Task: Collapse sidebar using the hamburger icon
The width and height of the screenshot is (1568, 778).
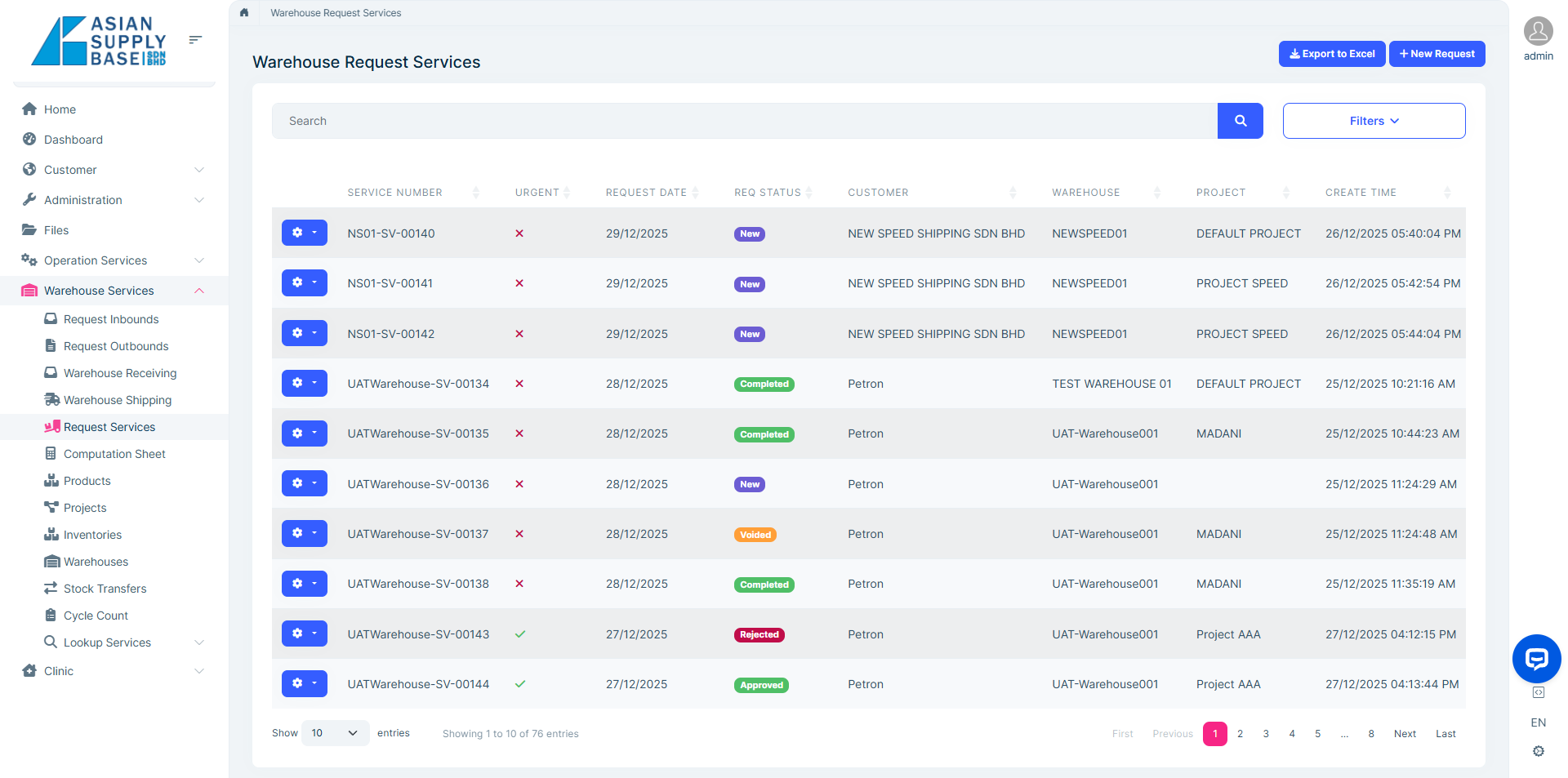Action: (x=195, y=39)
